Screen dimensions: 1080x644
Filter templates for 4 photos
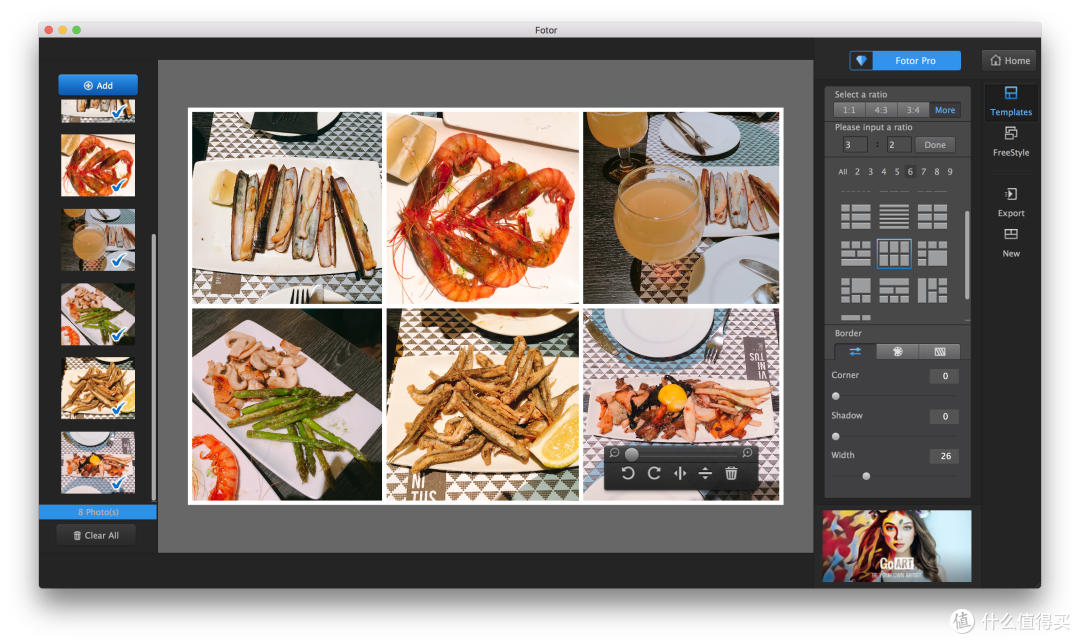[x=884, y=172]
